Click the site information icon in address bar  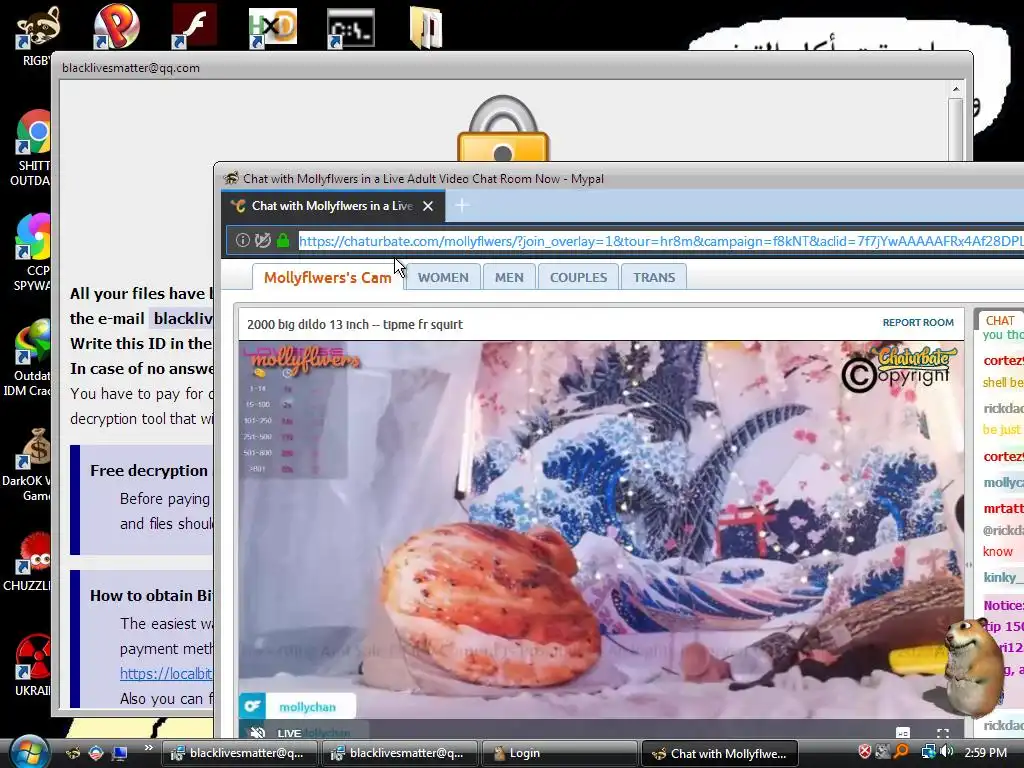coord(242,240)
